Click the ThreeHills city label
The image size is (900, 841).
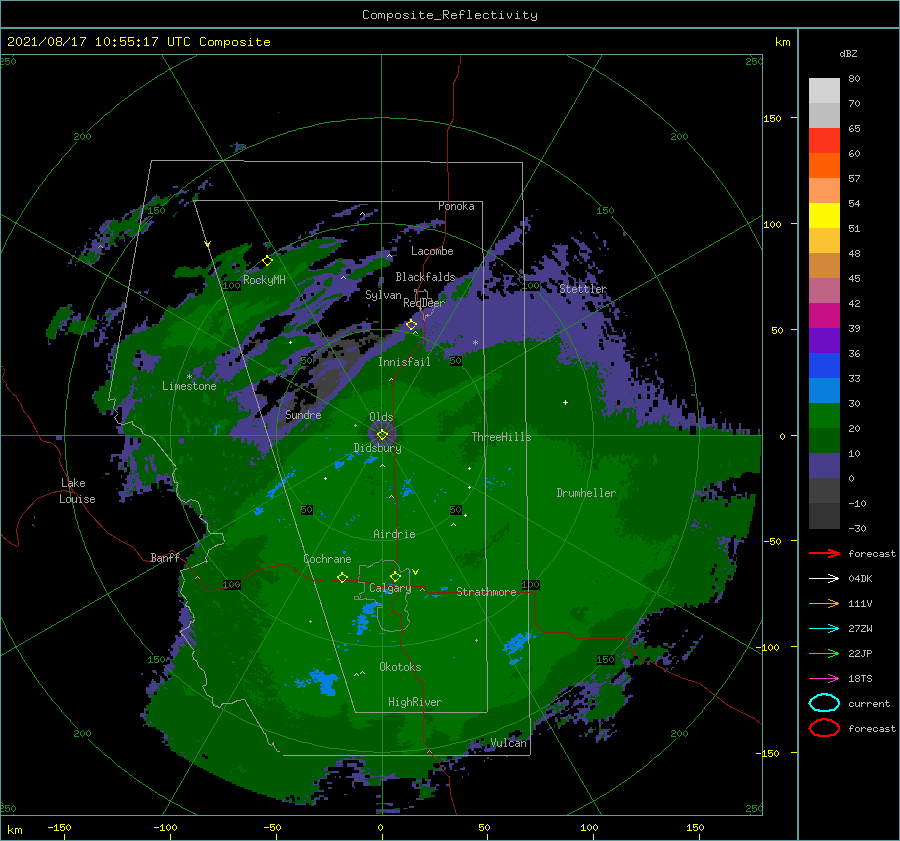[x=502, y=437]
